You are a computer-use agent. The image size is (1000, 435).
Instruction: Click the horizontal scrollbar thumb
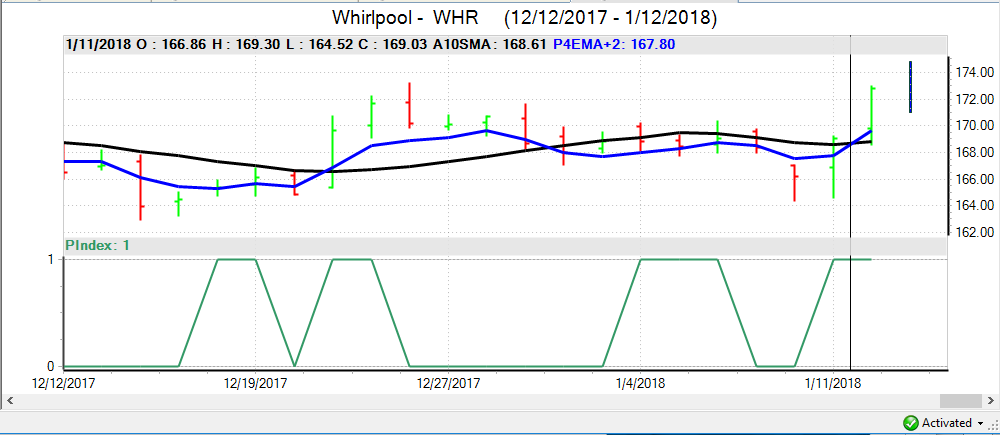click(960, 400)
